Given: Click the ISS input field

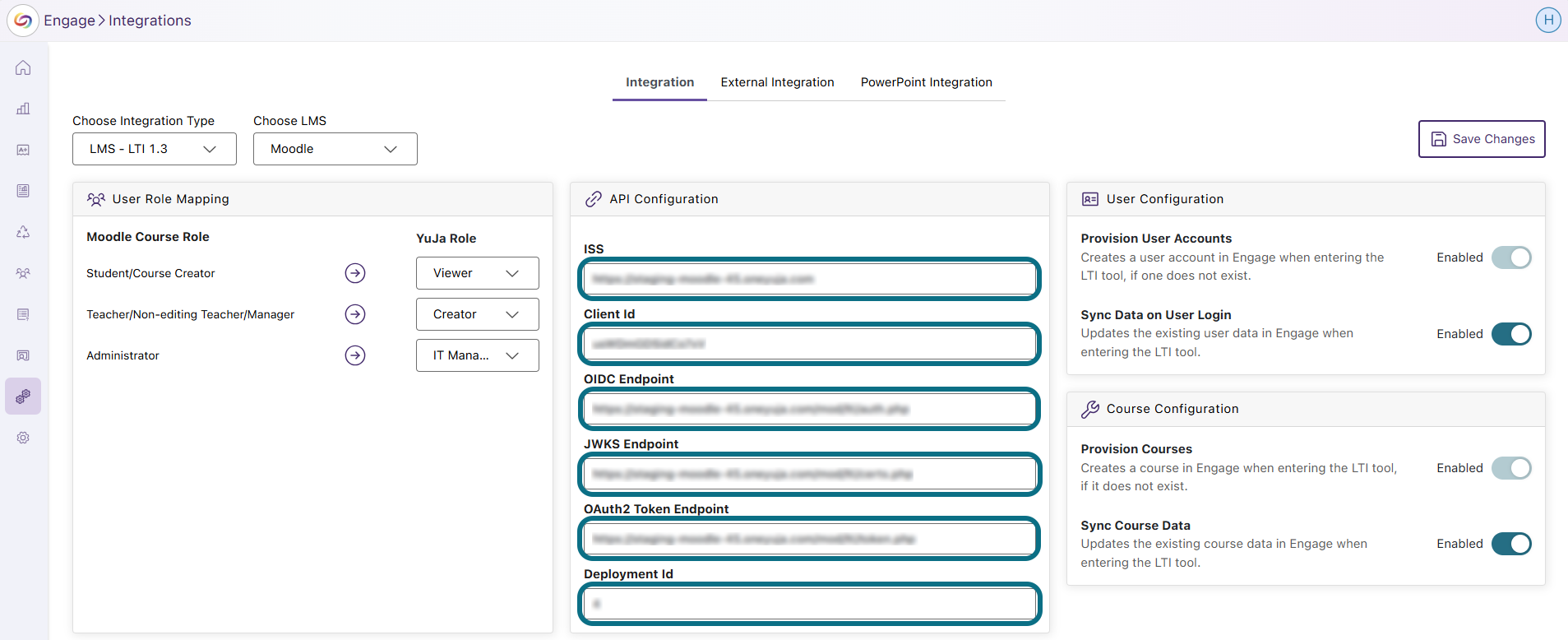Looking at the screenshot, I should (x=810, y=279).
